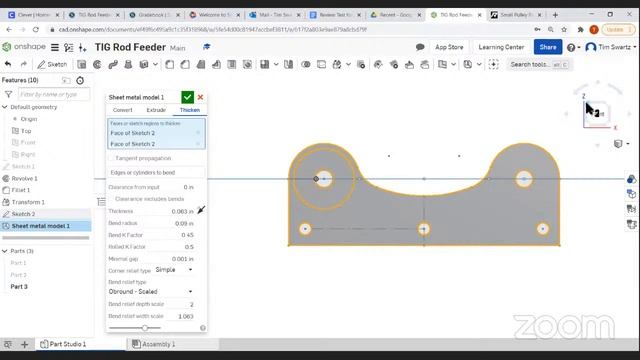
Task: Click the Thickness value 0.063 in
Action: [182, 211]
